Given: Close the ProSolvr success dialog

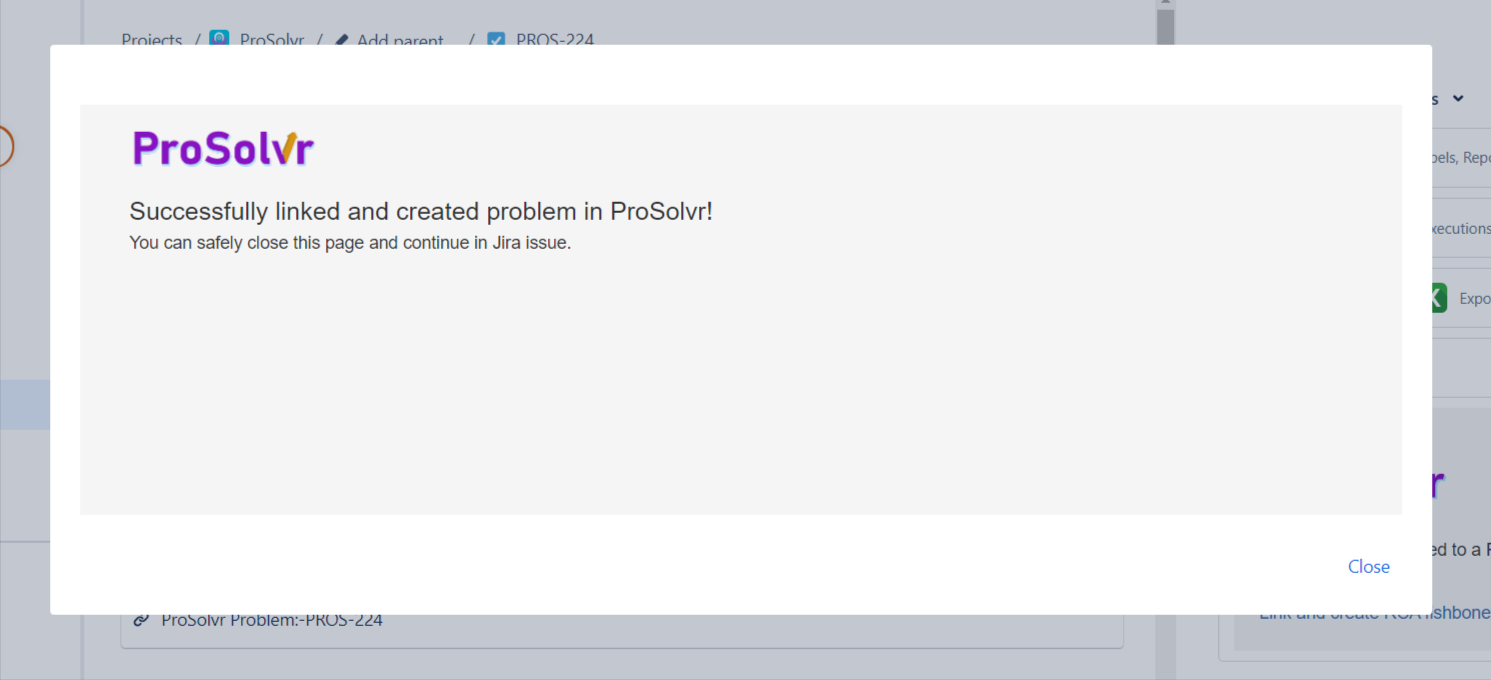Looking at the screenshot, I should (x=1368, y=567).
